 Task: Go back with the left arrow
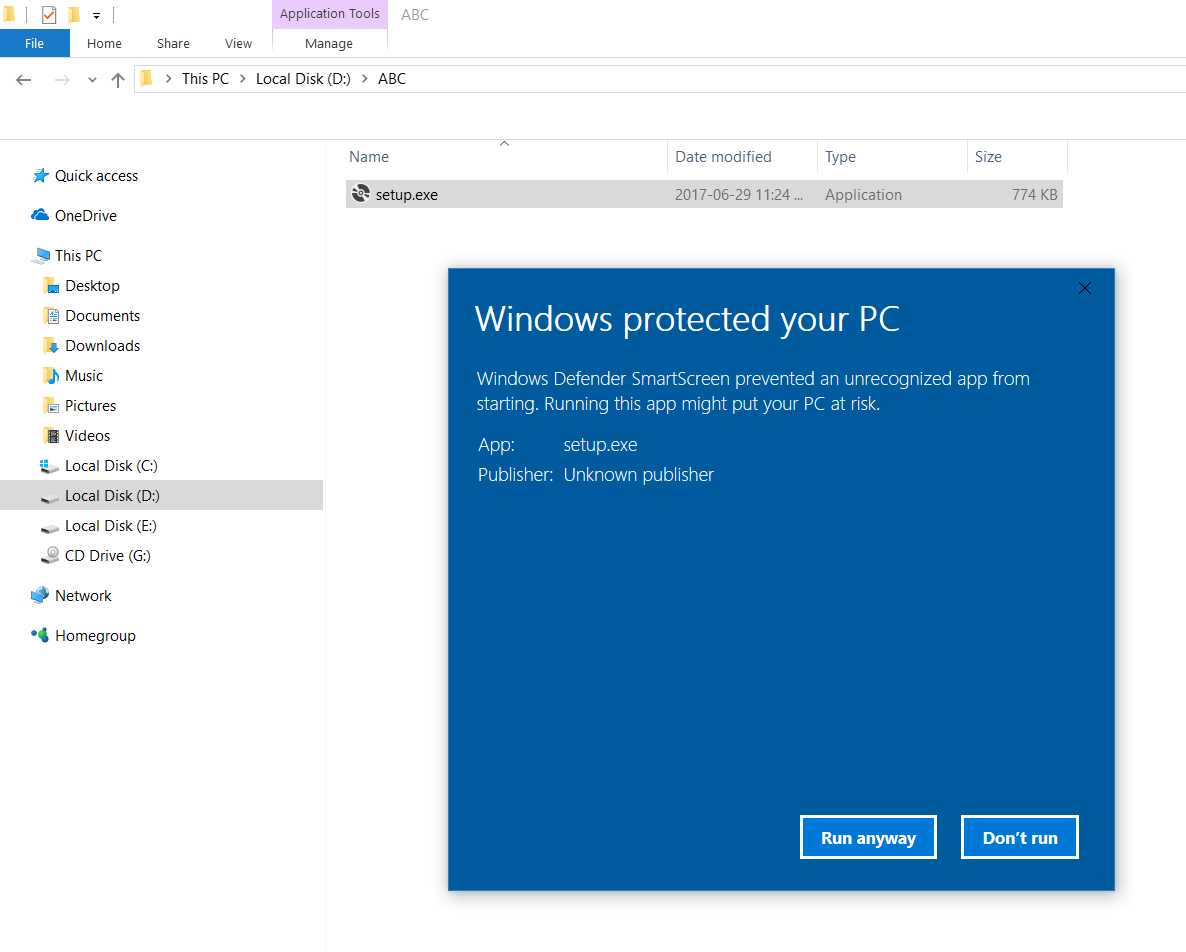point(23,79)
